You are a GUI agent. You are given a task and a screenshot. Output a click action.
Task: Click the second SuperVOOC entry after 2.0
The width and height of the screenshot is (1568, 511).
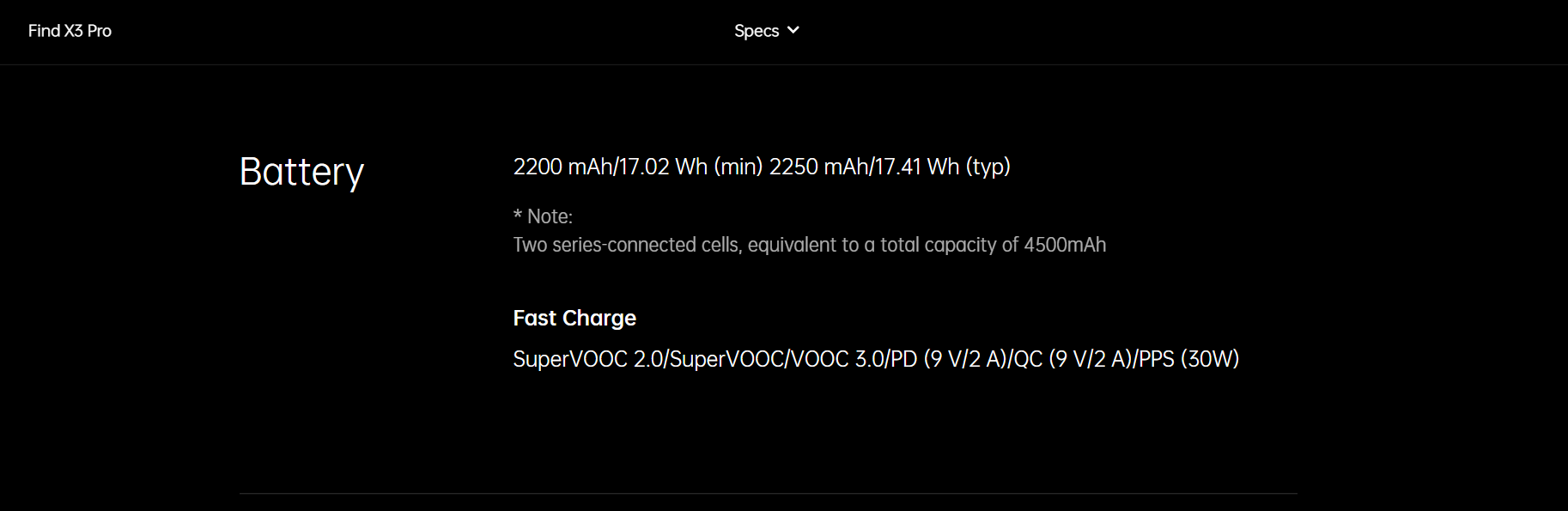pyautogui.click(x=727, y=359)
